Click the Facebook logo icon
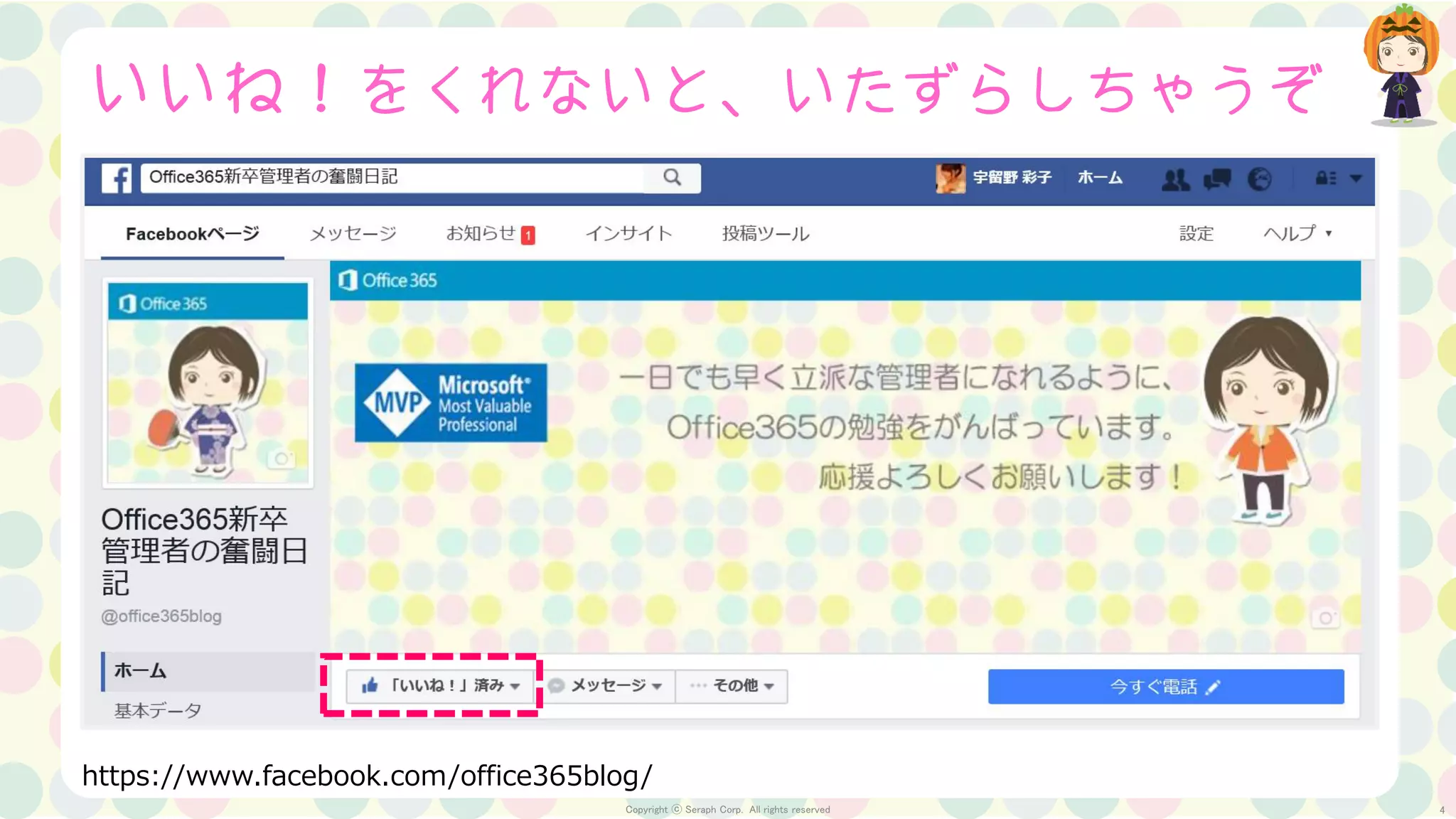The image size is (1456, 819). (117, 178)
